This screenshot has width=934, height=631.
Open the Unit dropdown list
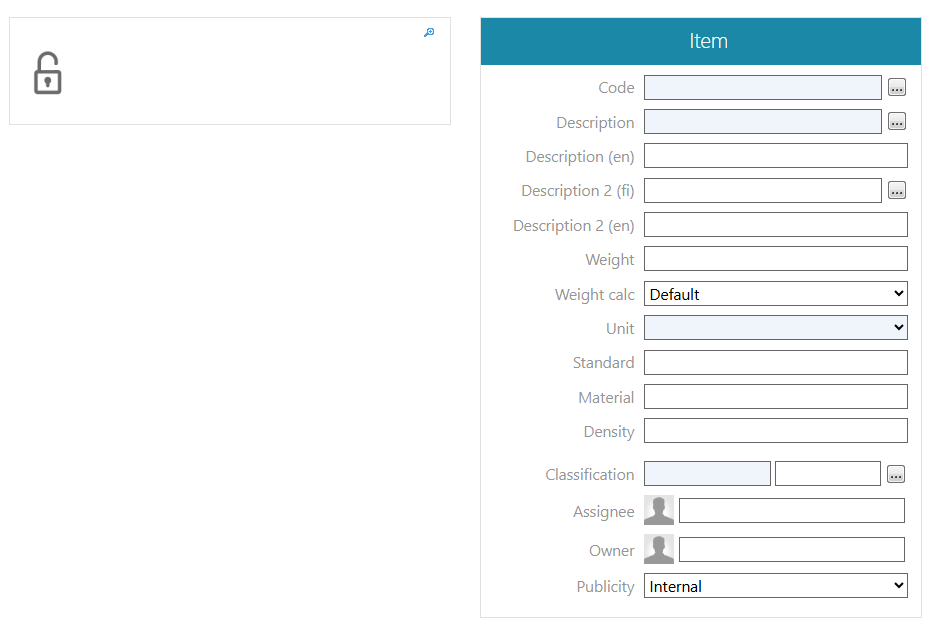[x=775, y=328]
